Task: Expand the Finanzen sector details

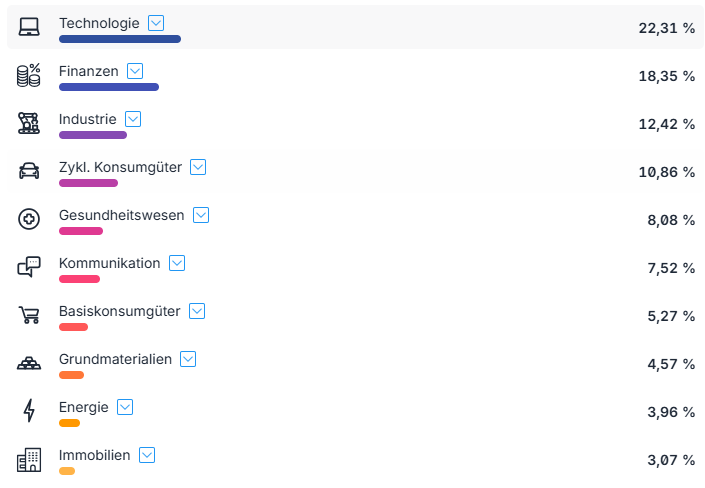Action: pyautogui.click(x=135, y=71)
